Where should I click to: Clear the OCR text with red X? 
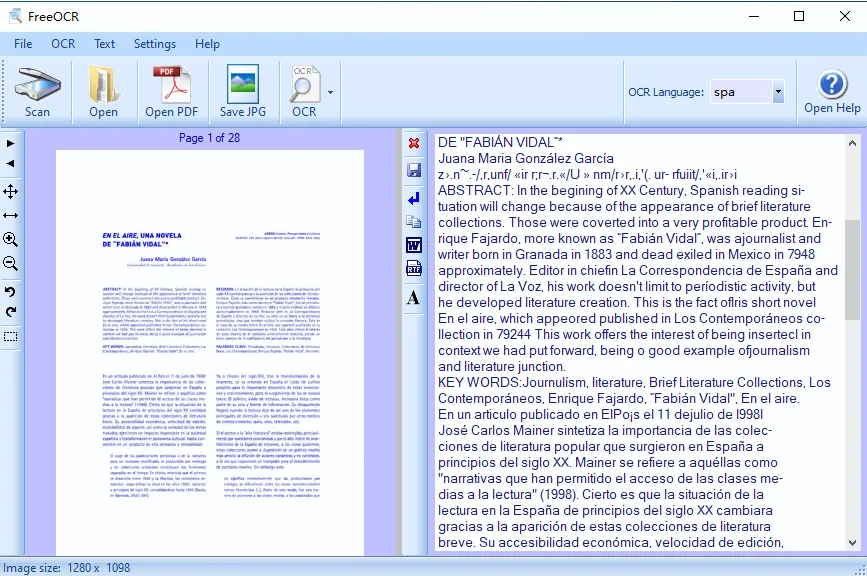[x=414, y=144]
